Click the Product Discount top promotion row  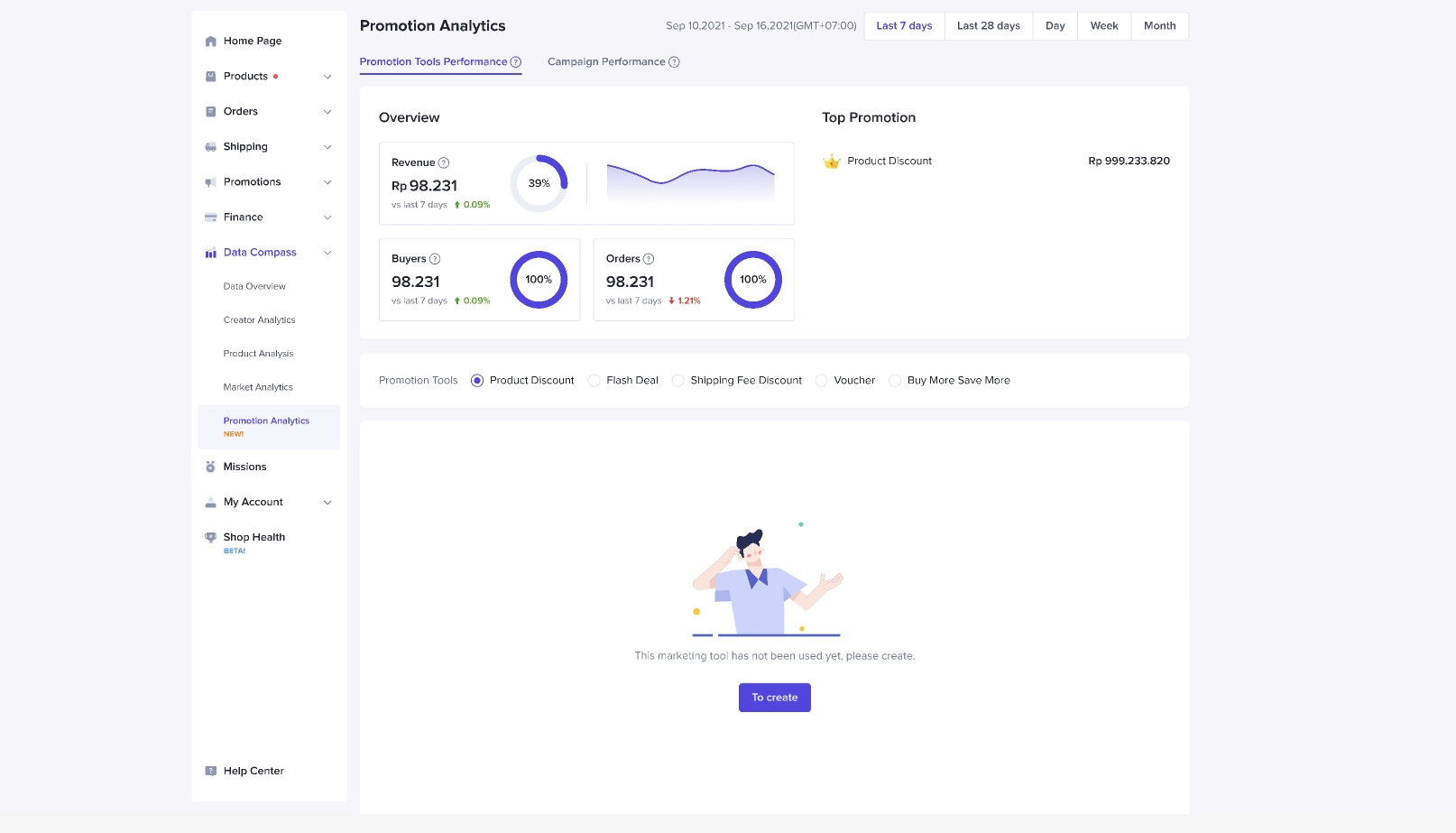(995, 162)
